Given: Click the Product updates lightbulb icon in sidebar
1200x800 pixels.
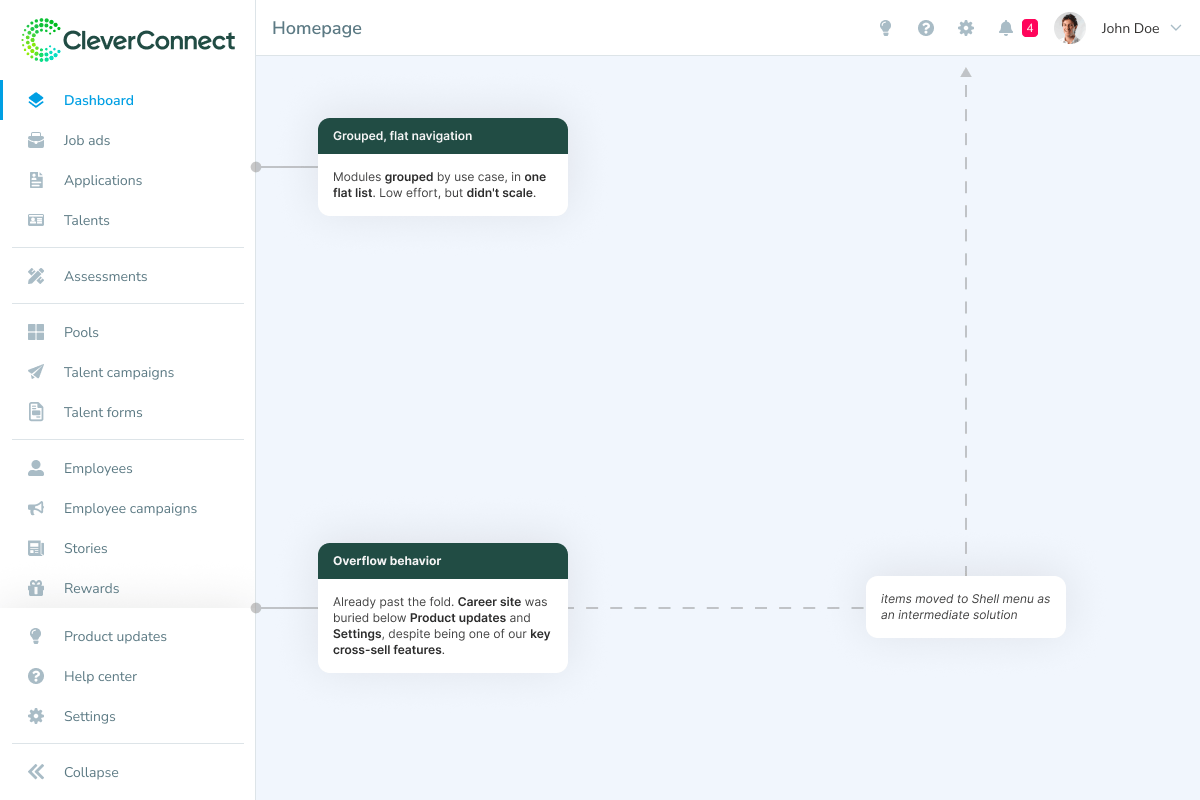Looking at the screenshot, I should [x=36, y=636].
